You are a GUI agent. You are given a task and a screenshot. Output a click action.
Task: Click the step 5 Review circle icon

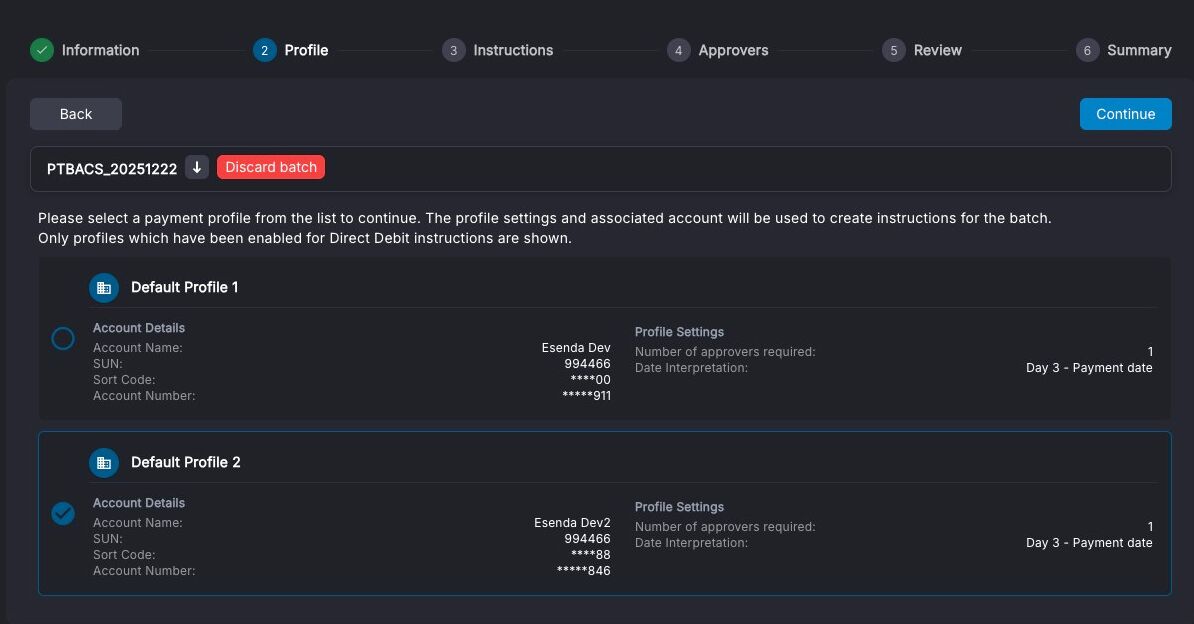pyautogui.click(x=893, y=50)
